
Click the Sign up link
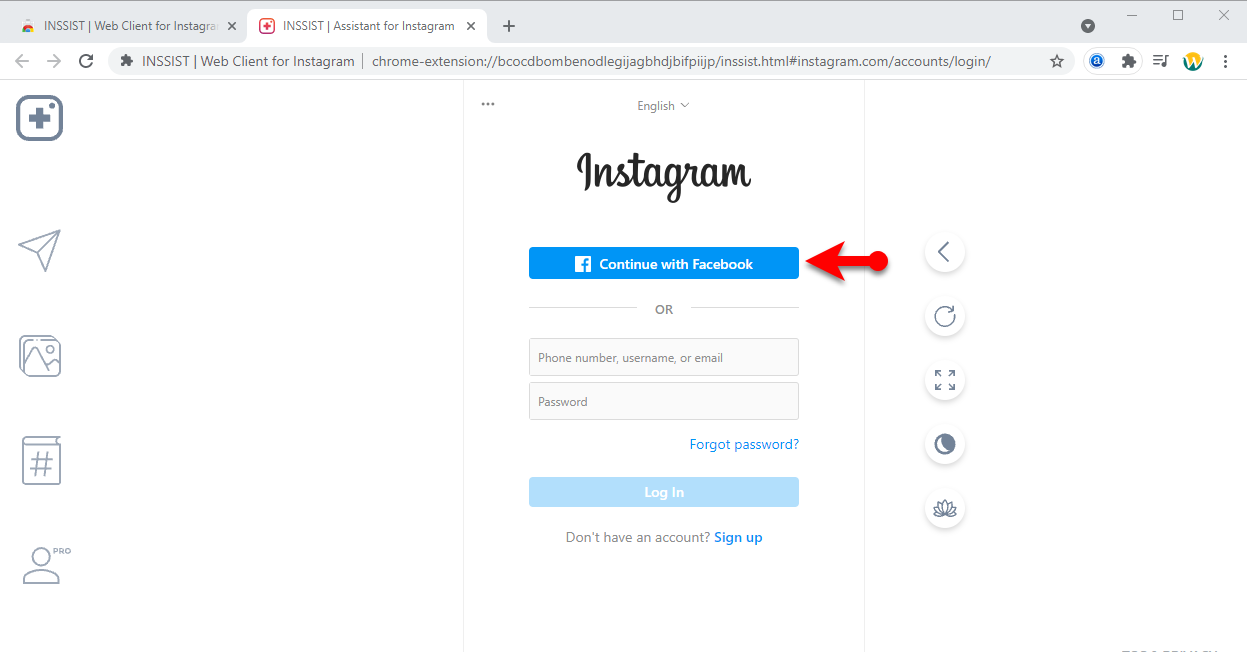tap(738, 537)
